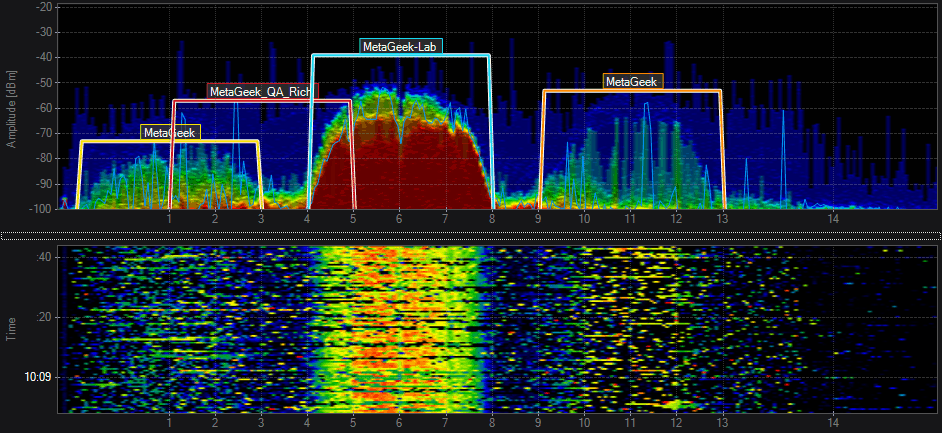Click channel 2 on the amplitude graph axis
This screenshot has height=433, width=942.
click(215, 219)
